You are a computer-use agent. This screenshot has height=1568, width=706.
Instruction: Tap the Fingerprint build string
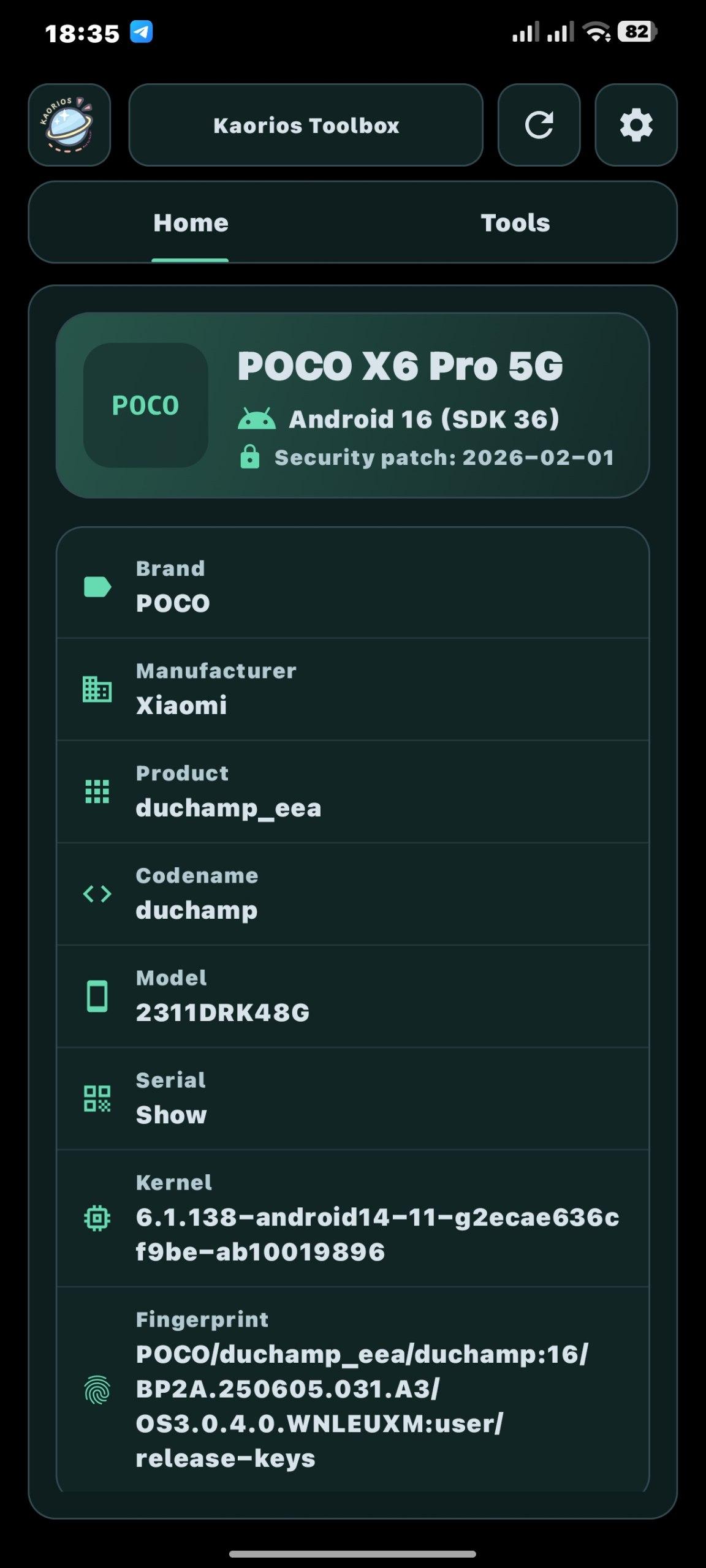tap(362, 1406)
